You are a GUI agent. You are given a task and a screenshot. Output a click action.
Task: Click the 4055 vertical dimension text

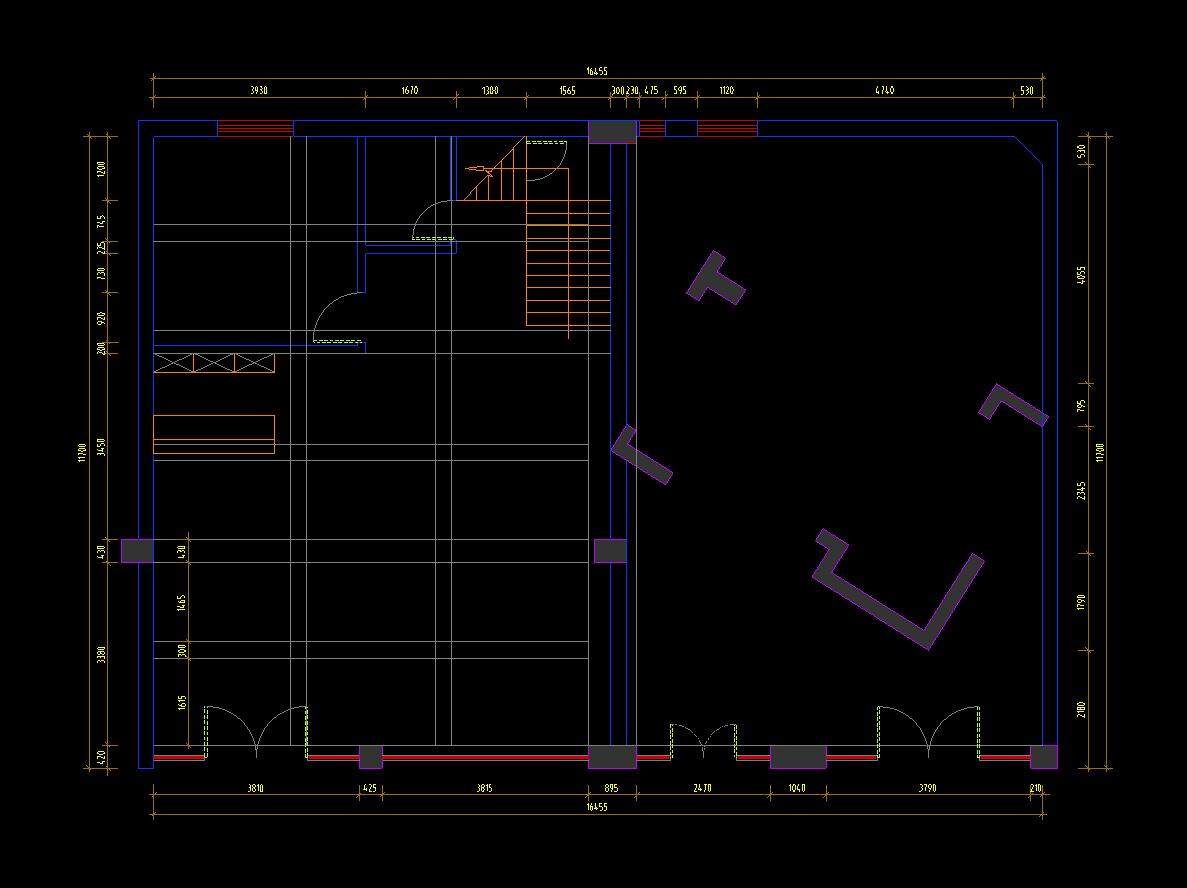1082,275
